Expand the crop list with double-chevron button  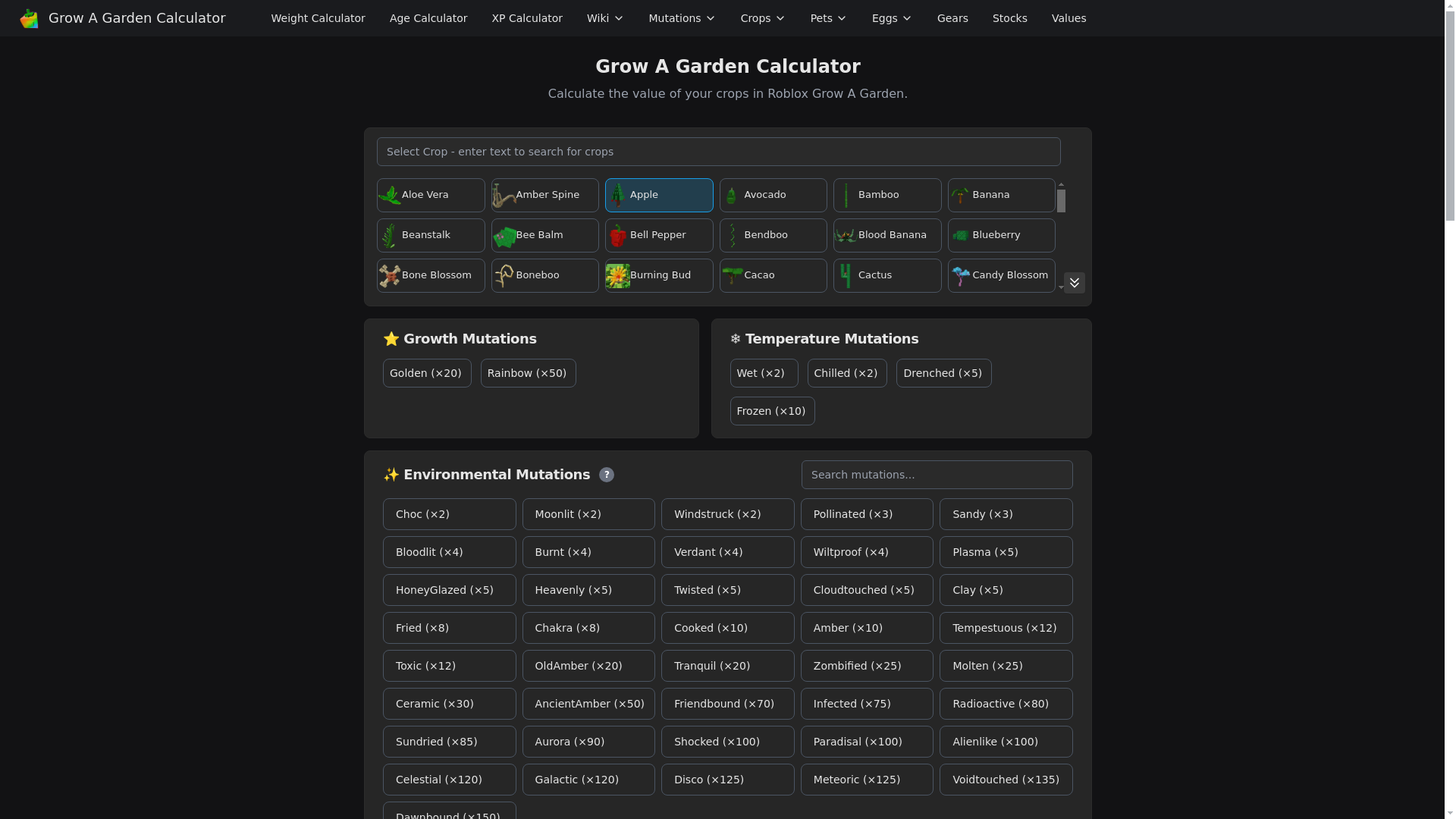1074,283
